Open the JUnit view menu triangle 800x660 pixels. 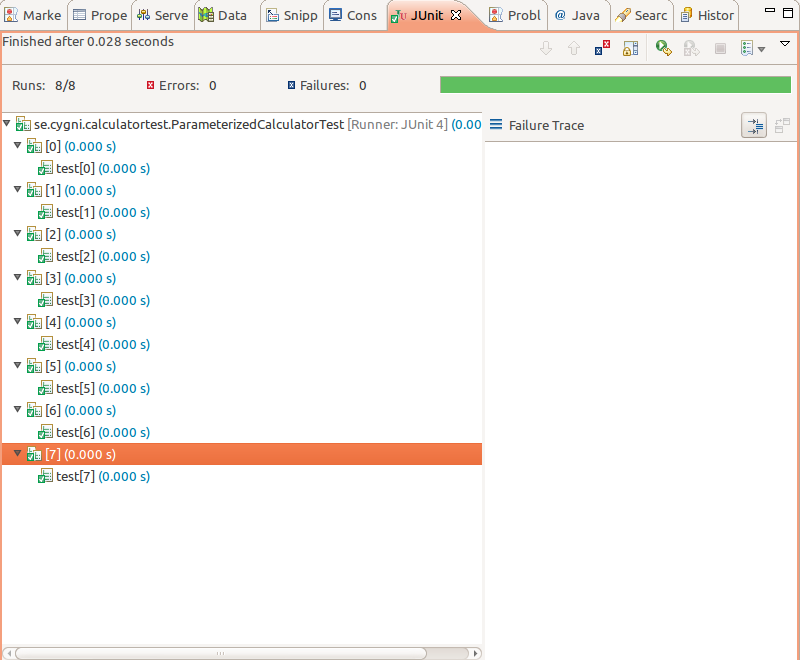[x=784, y=45]
